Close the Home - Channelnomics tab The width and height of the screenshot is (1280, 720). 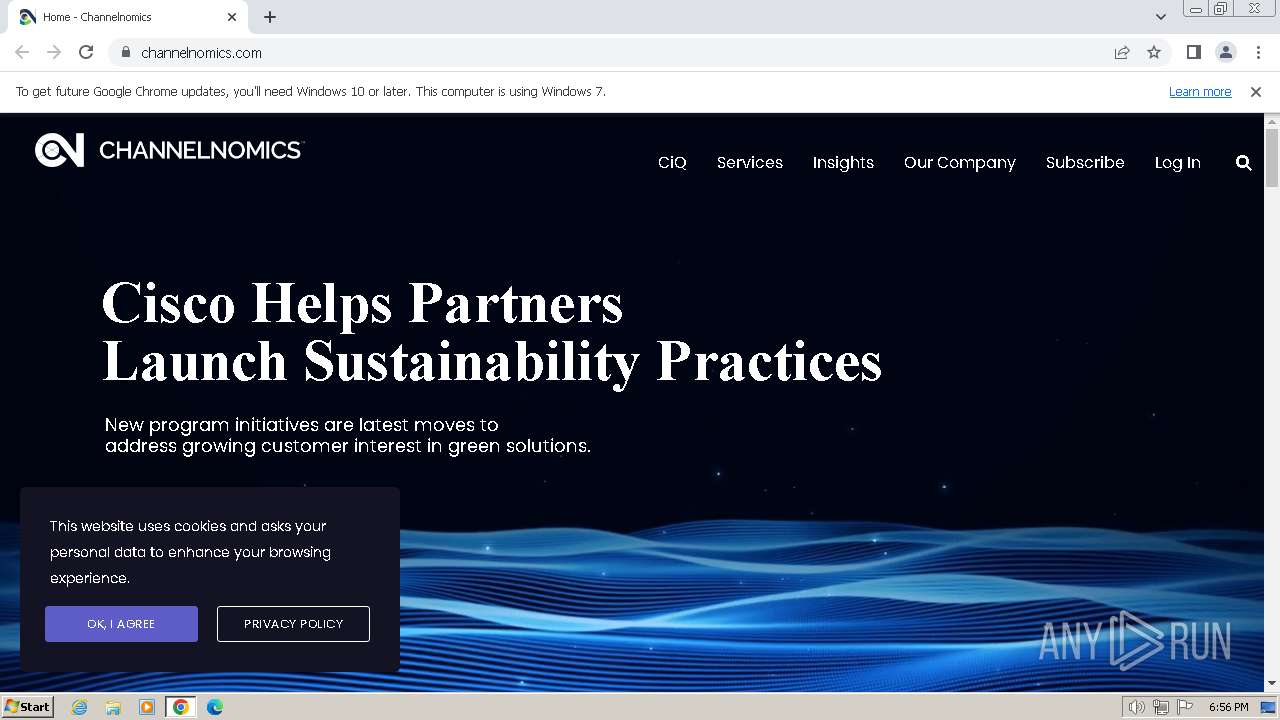tap(232, 17)
